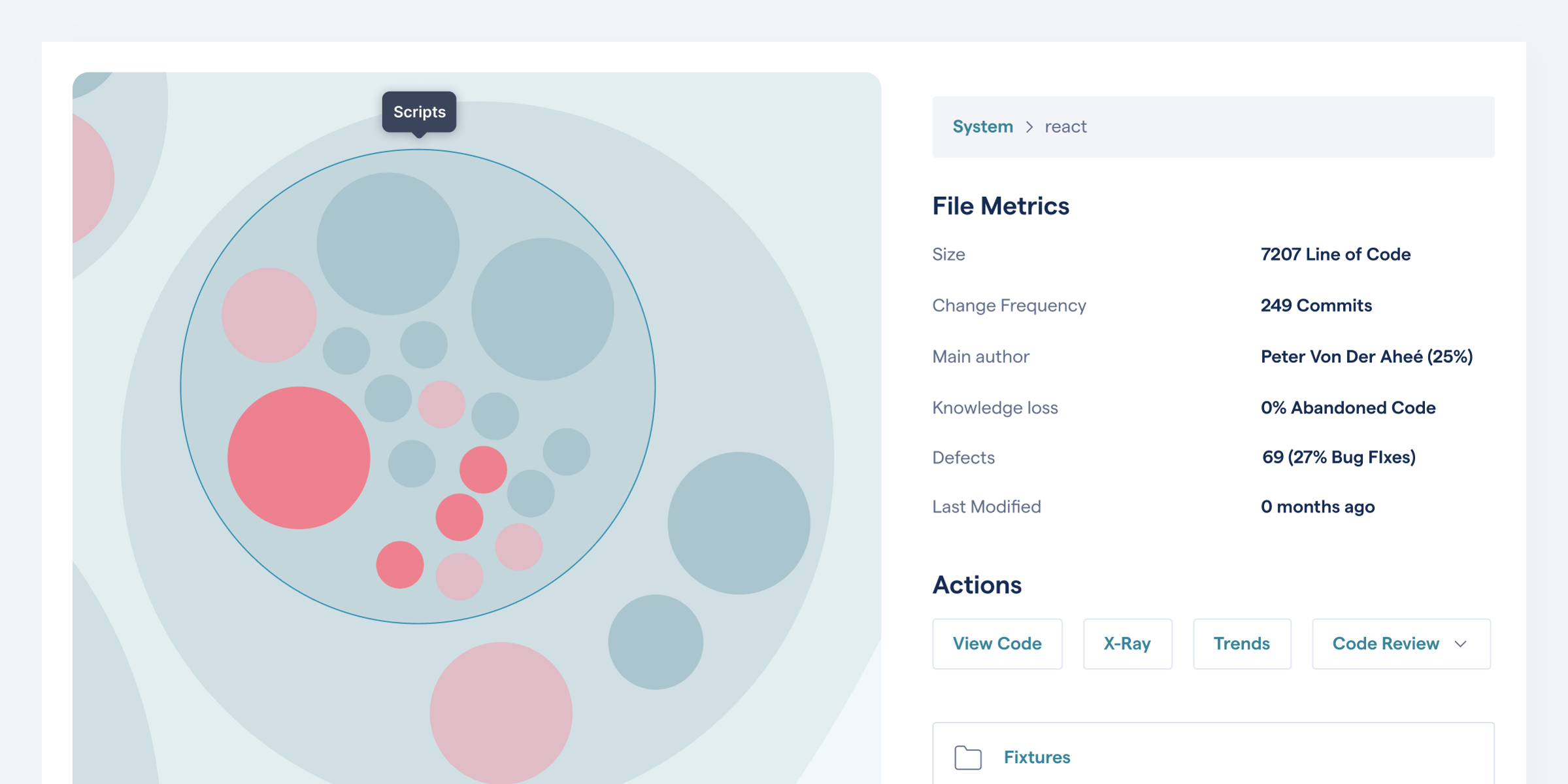Click the 249 Commits metric value
The height and width of the screenshot is (784, 1568).
click(1316, 305)
